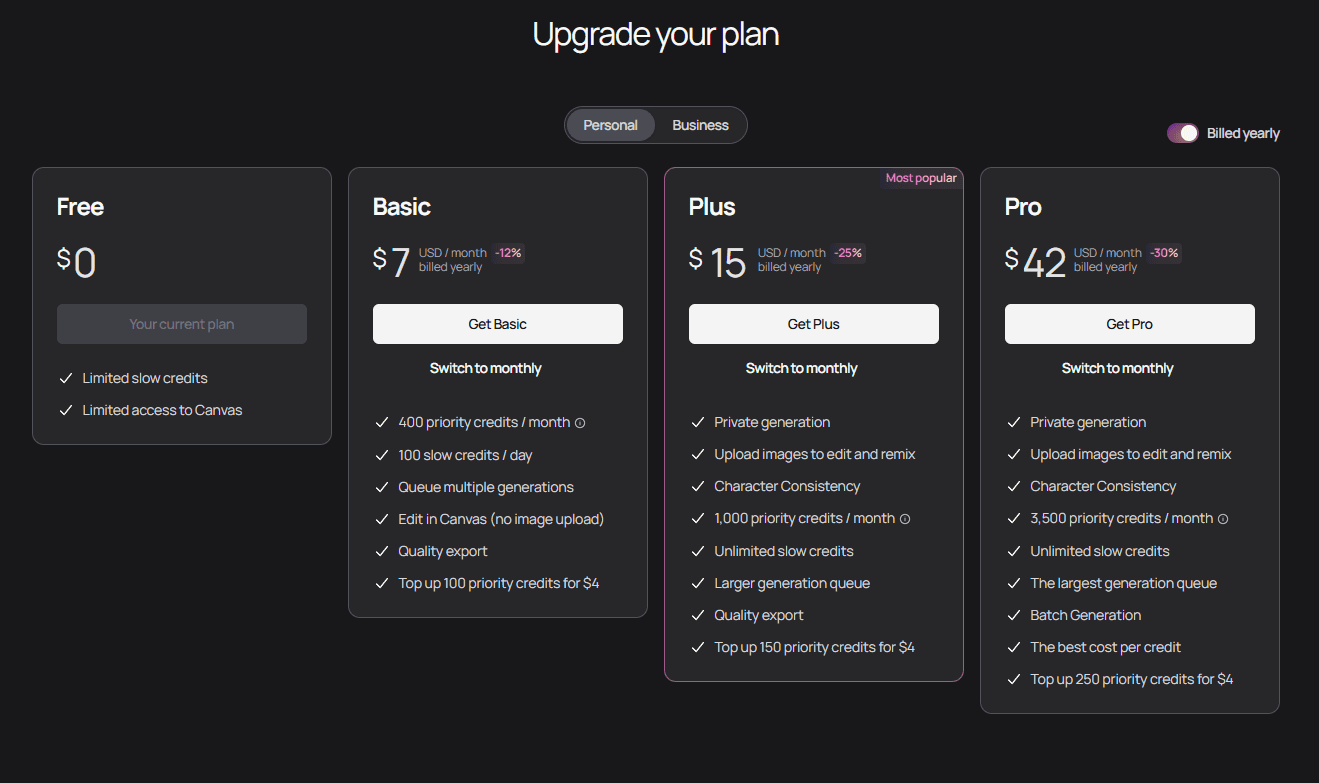Image resolution: width=1319 pixels, height=783 pixels.
Task: Click Switch to monthly under Pro
Action: [1117, 368]
